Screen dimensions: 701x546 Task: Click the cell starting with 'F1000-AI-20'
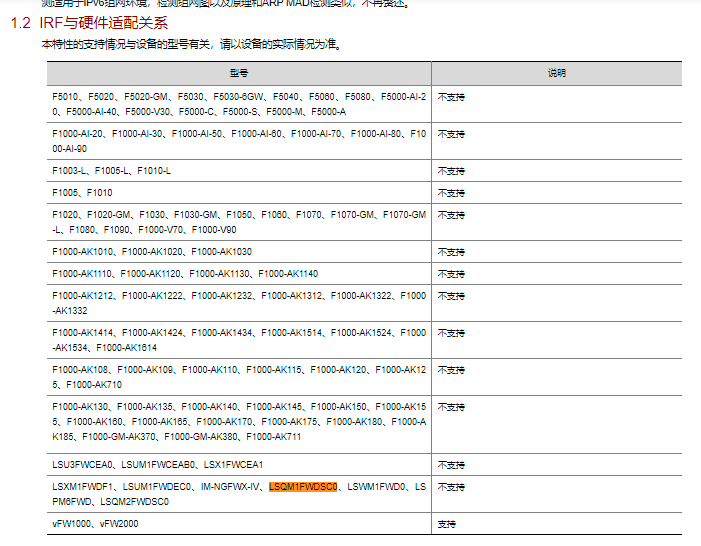239,141
